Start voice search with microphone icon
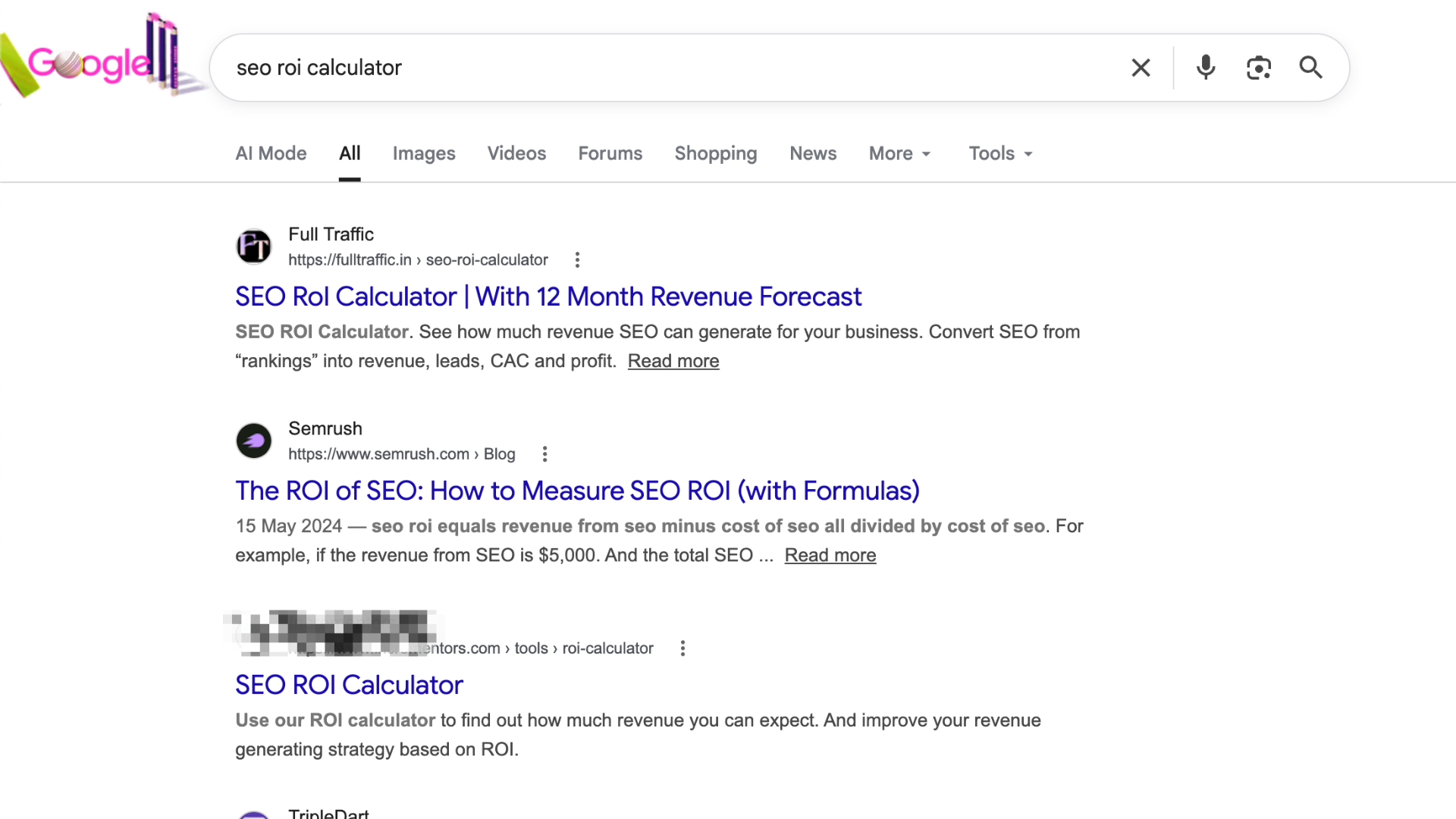1456x819 pixels. 1206,67
